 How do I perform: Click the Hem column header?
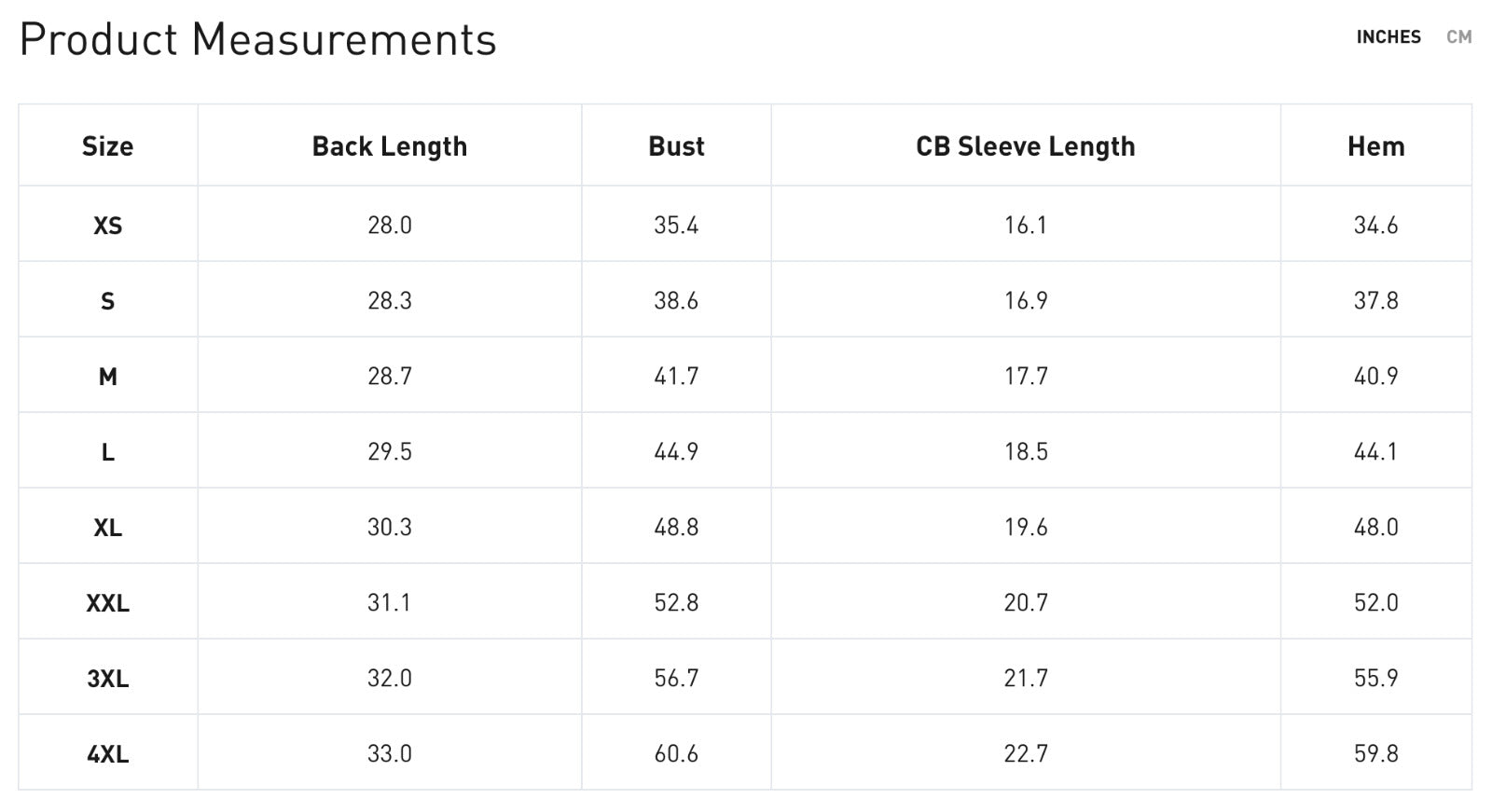[x=1375, y=146]
